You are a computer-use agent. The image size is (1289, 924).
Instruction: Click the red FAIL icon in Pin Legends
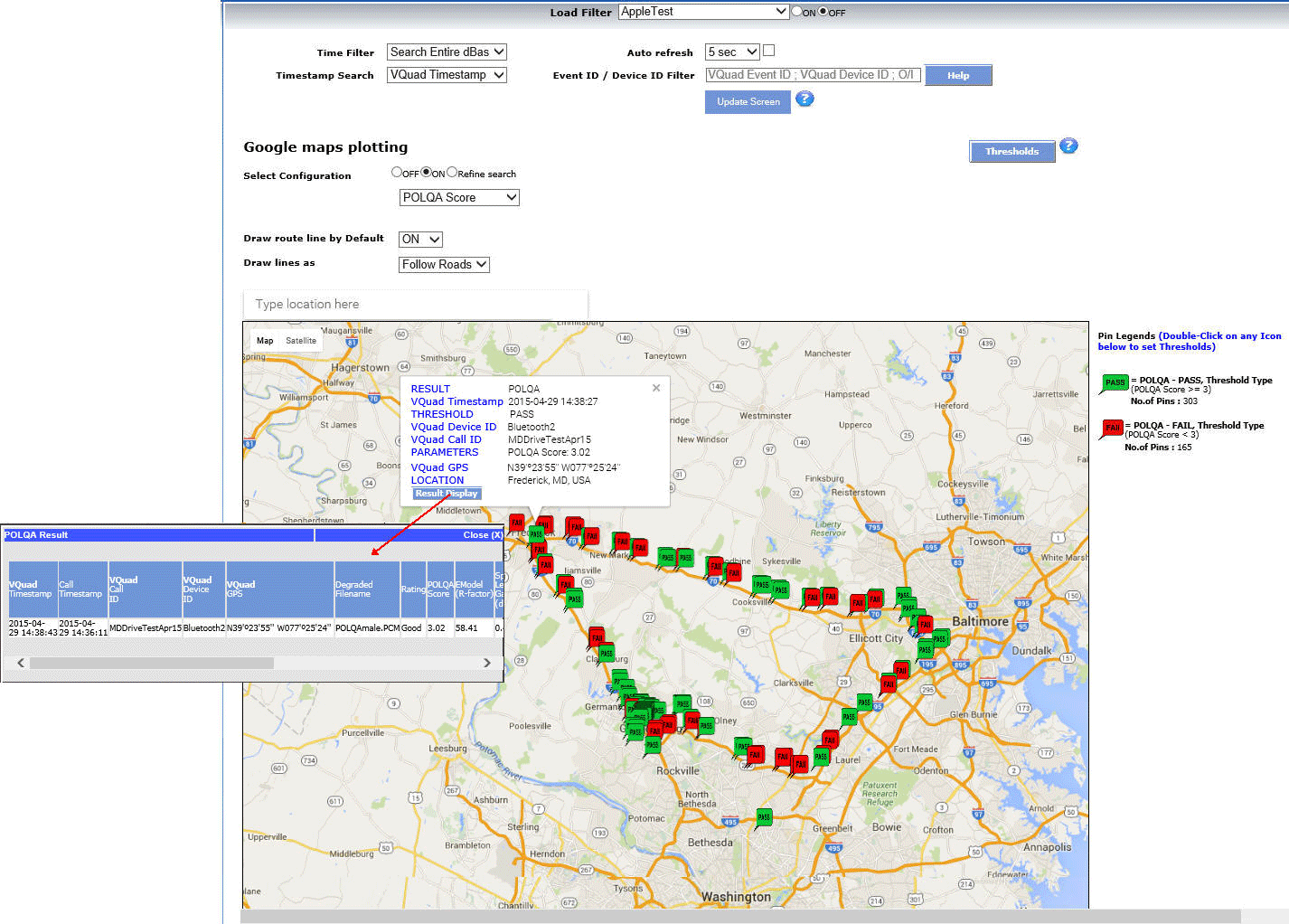coord(1112,429)
